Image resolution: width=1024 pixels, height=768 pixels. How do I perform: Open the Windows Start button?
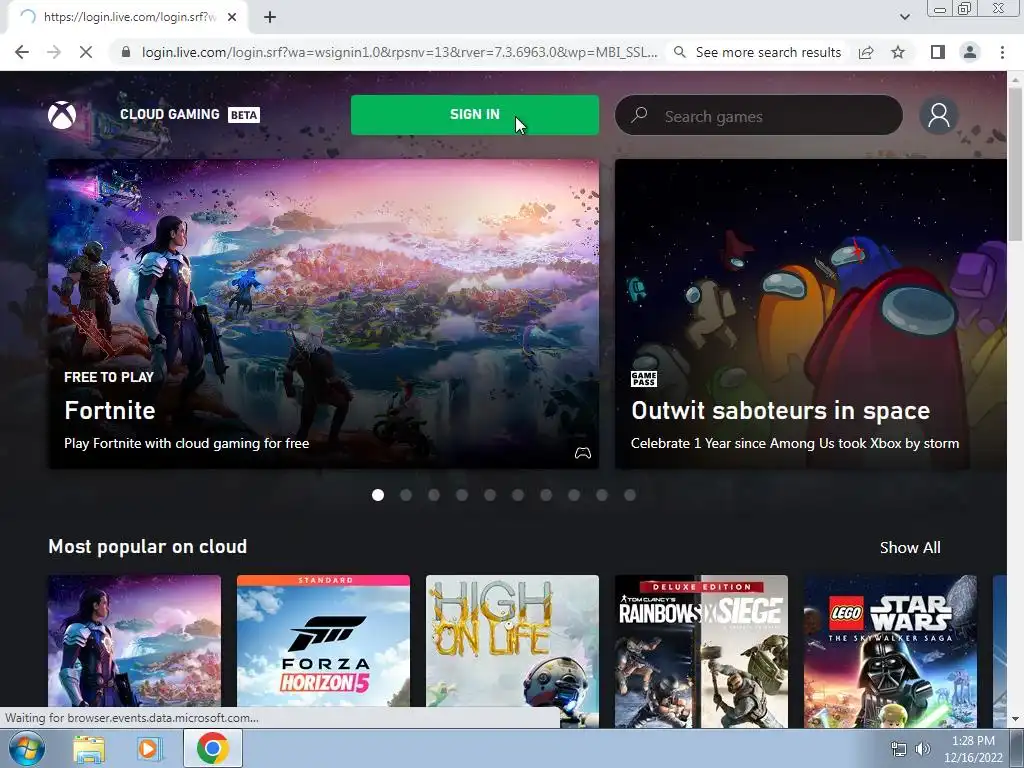[x=27, y=748]
